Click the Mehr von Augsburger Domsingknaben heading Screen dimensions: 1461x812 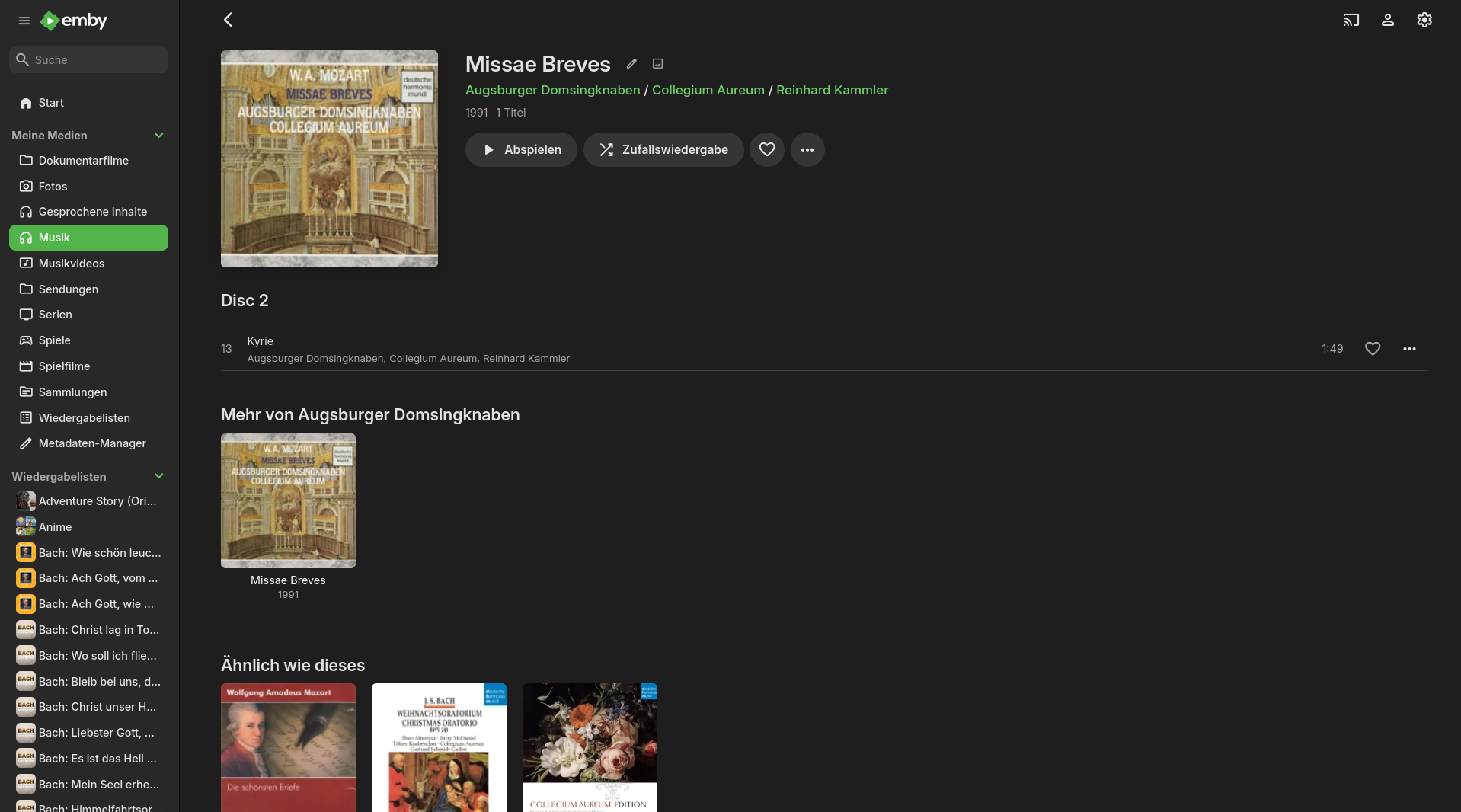pyautogui.click(x=370, y=415)
